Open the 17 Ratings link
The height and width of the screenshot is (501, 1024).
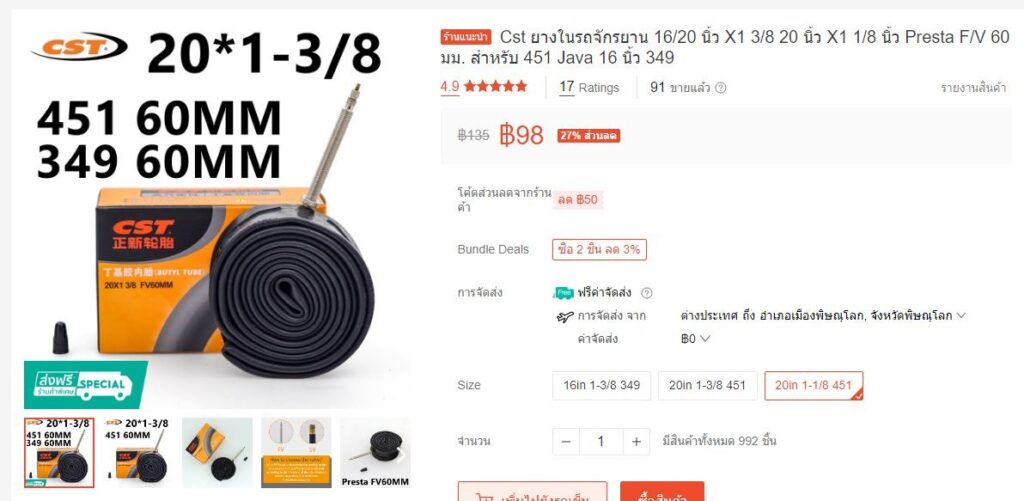[589, 88]
